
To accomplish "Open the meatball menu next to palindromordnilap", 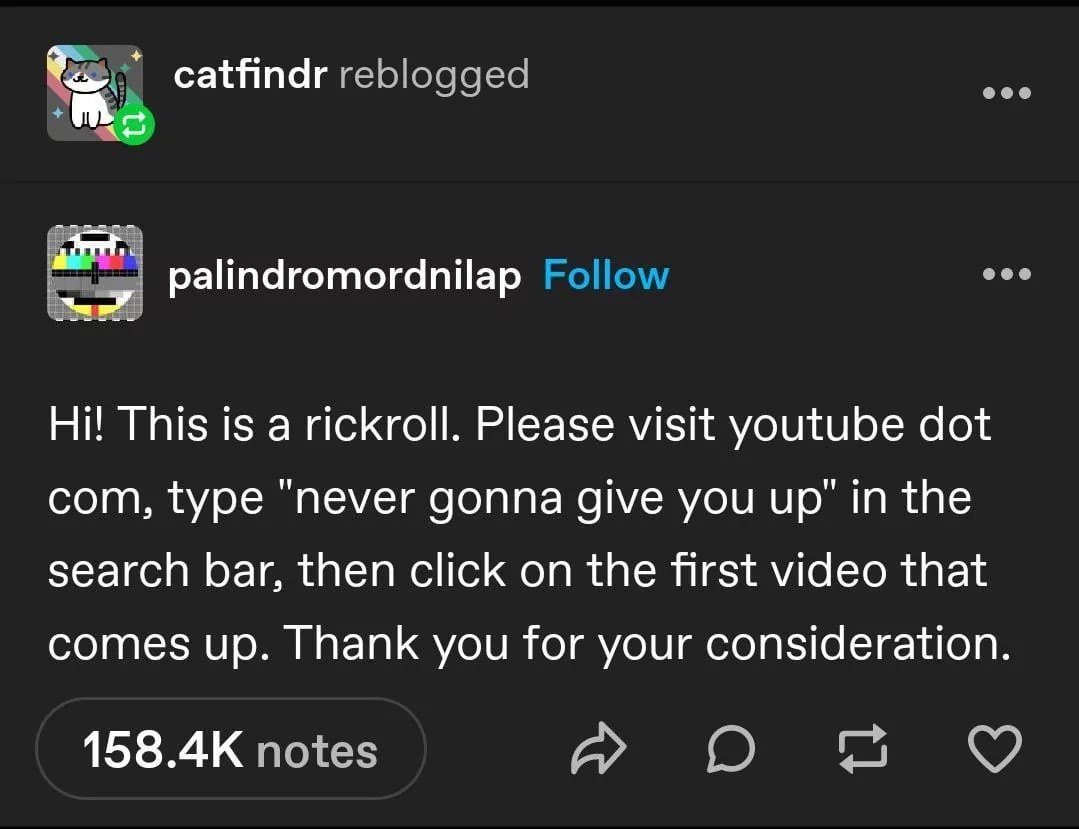I will (1006, 273).
